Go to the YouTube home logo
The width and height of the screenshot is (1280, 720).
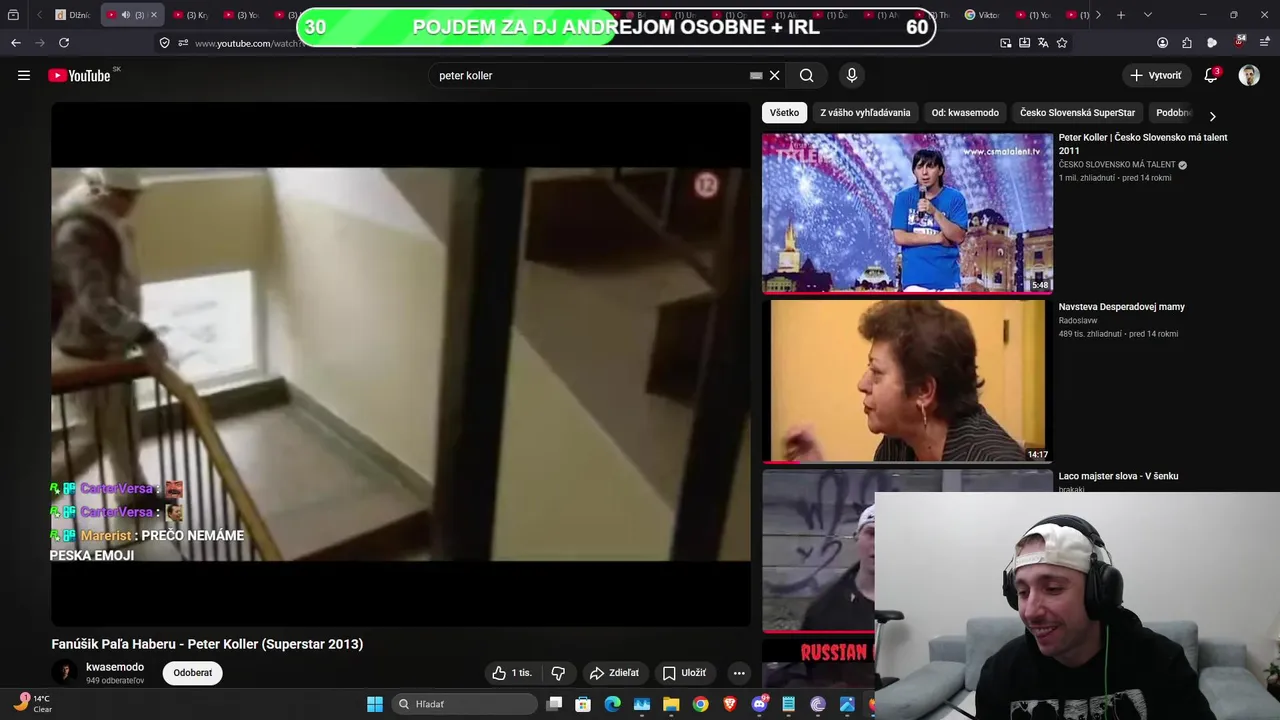pos(79,76)
